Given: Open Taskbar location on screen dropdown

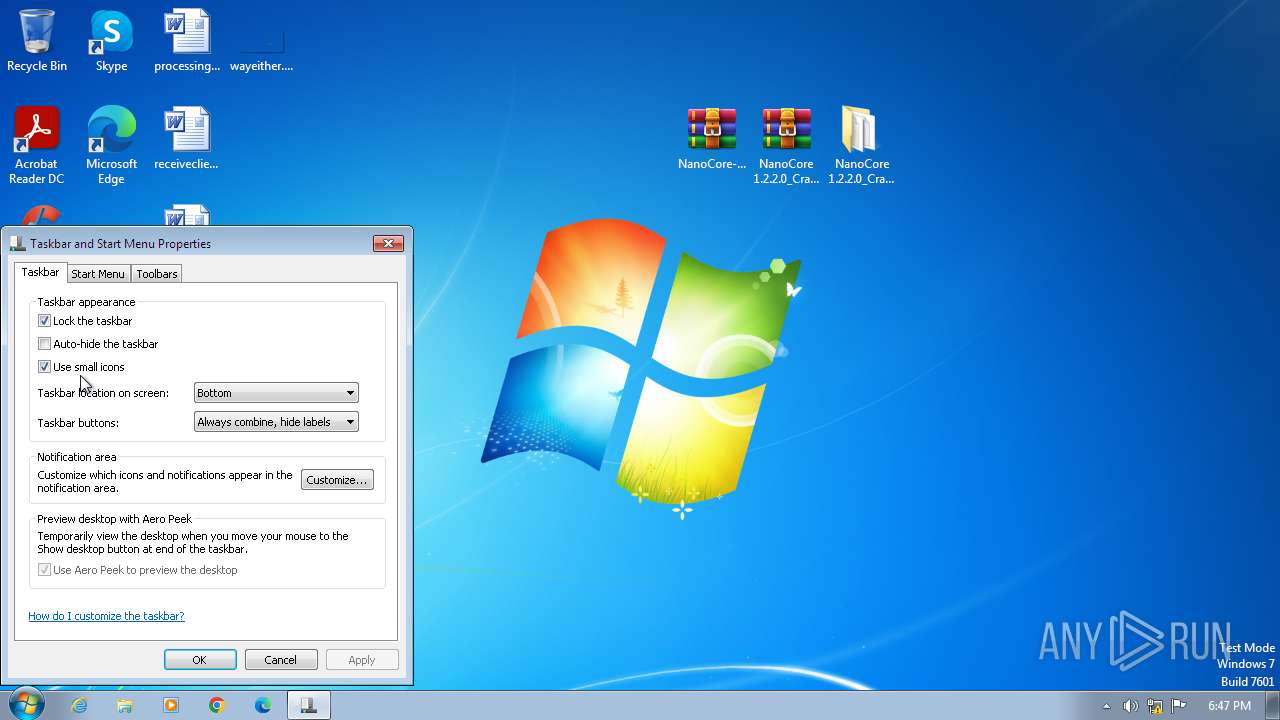Looking at the screenshot, I should (x=276, y=393).
